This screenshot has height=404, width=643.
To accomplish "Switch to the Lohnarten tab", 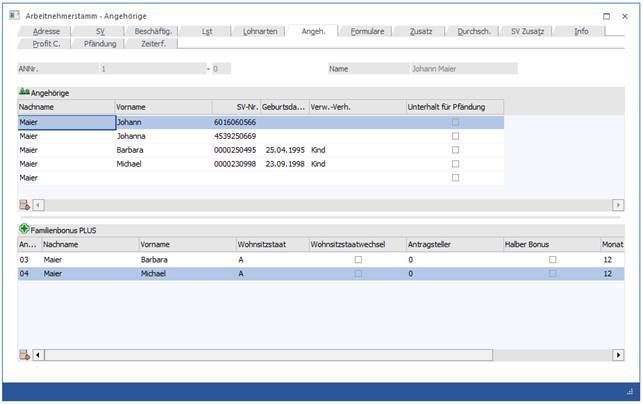I will pos(263,32).
